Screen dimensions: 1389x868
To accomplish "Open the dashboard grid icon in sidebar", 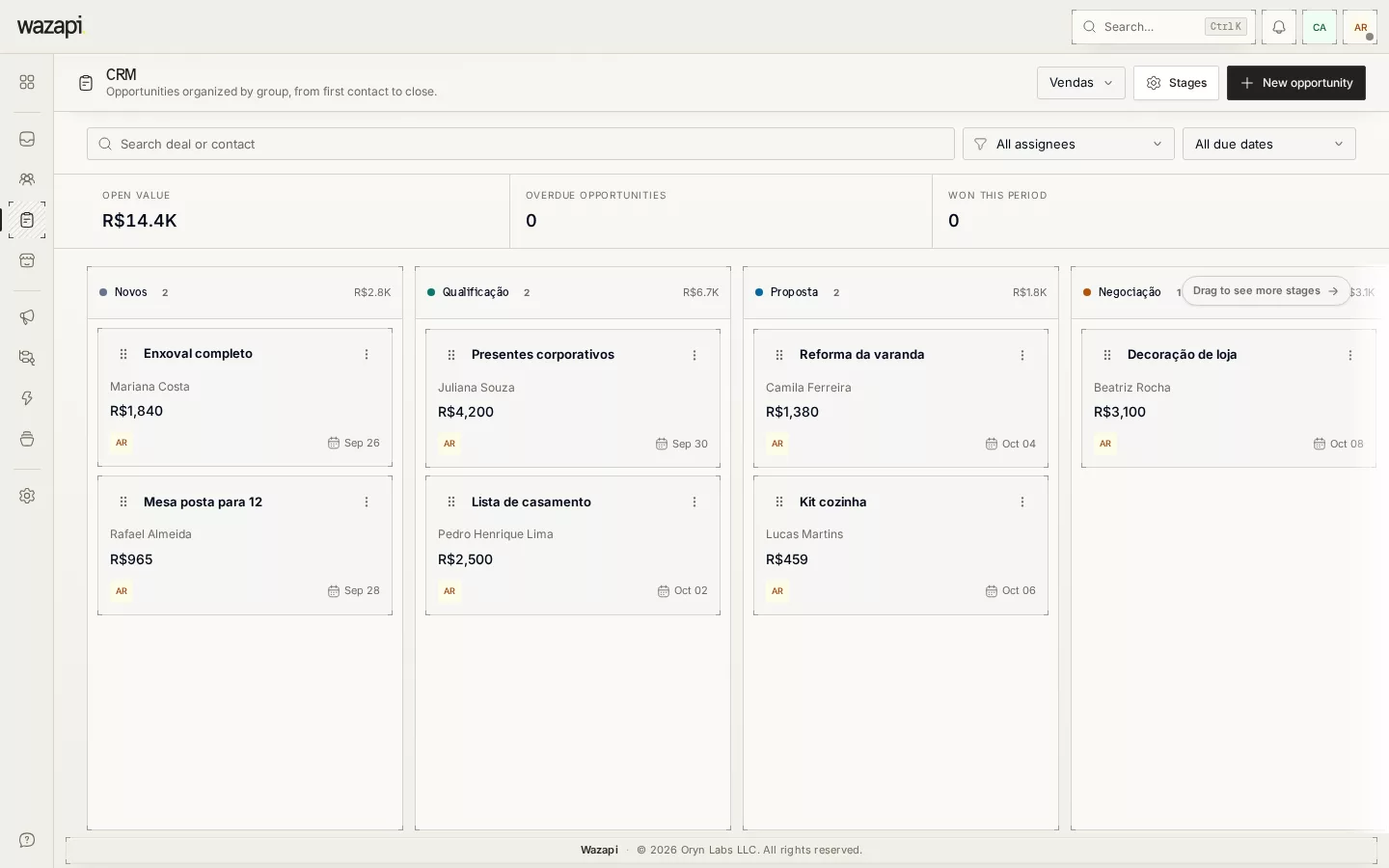I will (x=27, y=83).
